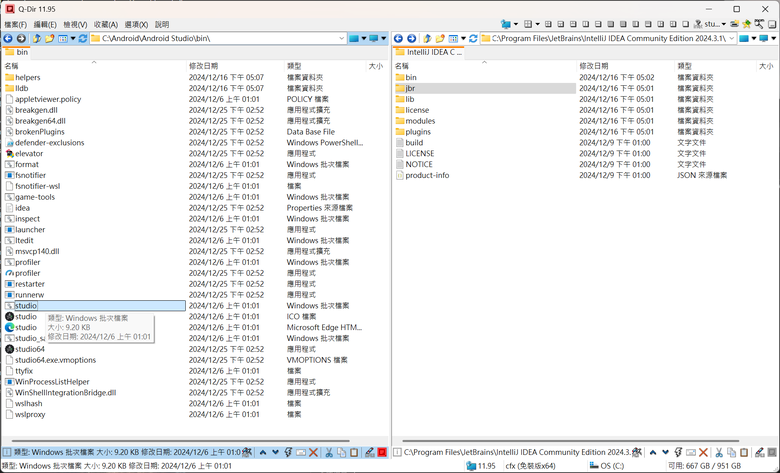Cut selection in right pane status toolbar
780x473 pixels.
coord(719,452)
